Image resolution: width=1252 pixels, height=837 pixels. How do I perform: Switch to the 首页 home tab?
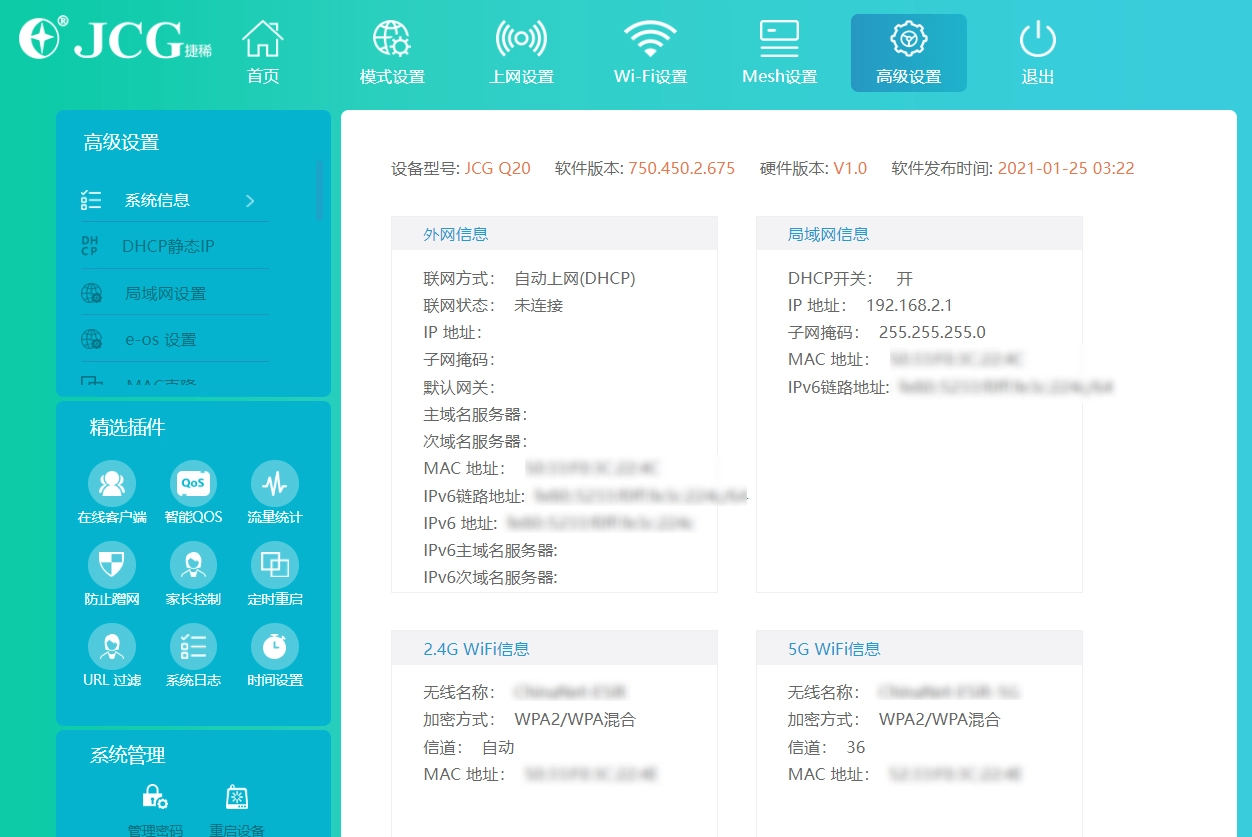pyautogui.click(x=262, y=49)
